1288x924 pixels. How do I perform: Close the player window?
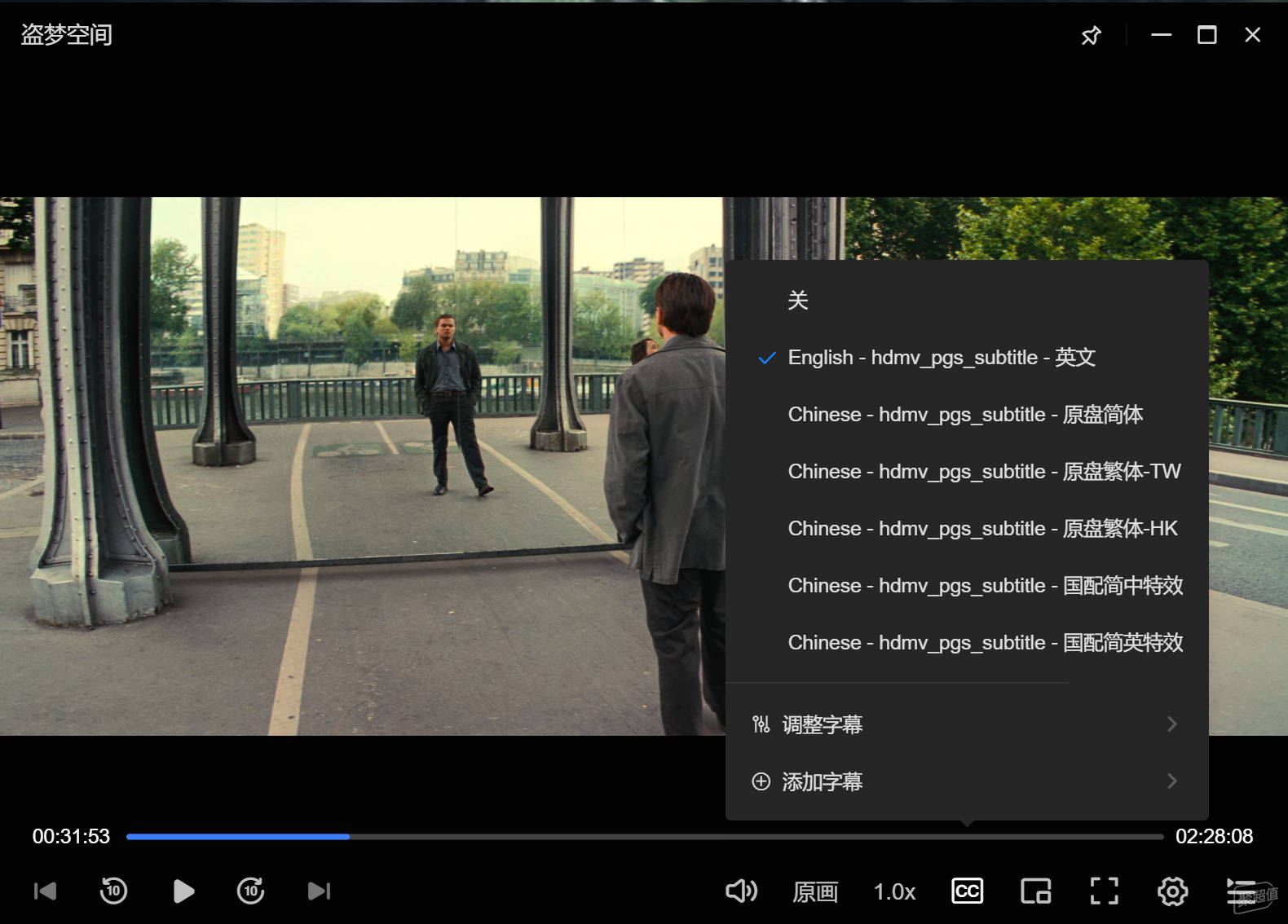pyautogui.click(x=1253, y=35)
